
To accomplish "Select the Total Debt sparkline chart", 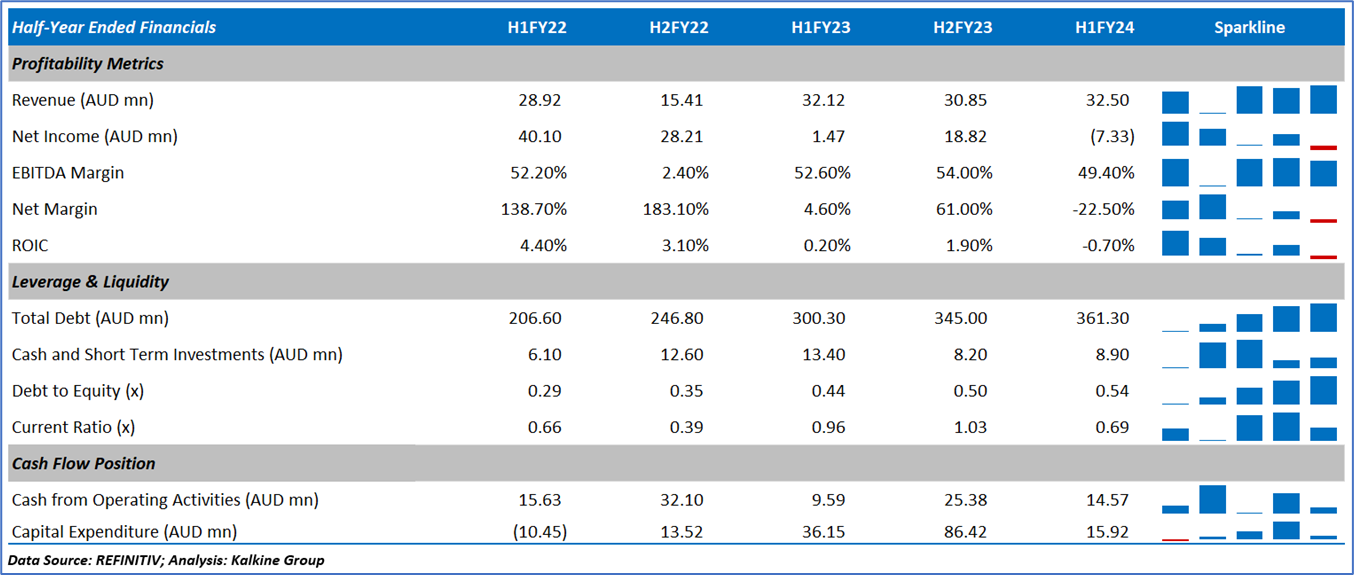I will pos(1249,318).
